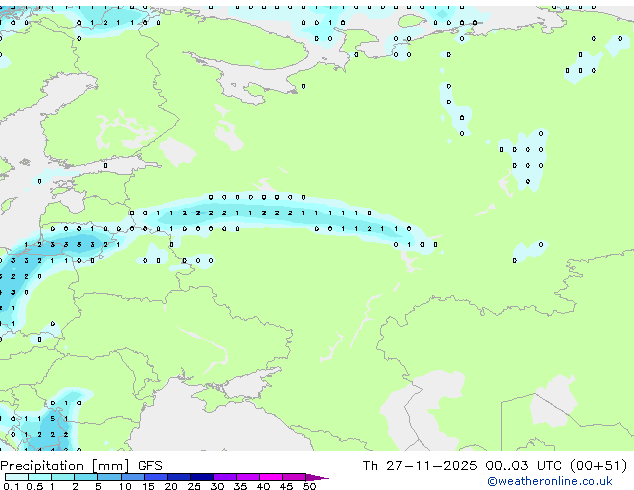Viewport: 634px width, 490px height.
Task: Select the legend swatch between 10 and 15
Action: [133, 477]
